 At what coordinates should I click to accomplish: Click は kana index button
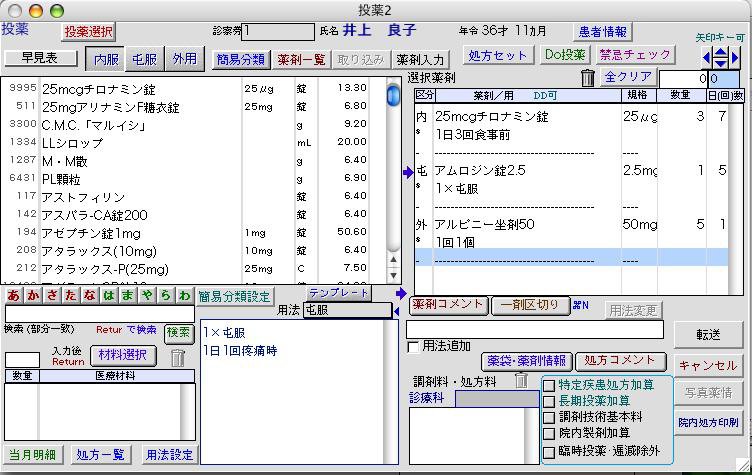coord(109,296)
